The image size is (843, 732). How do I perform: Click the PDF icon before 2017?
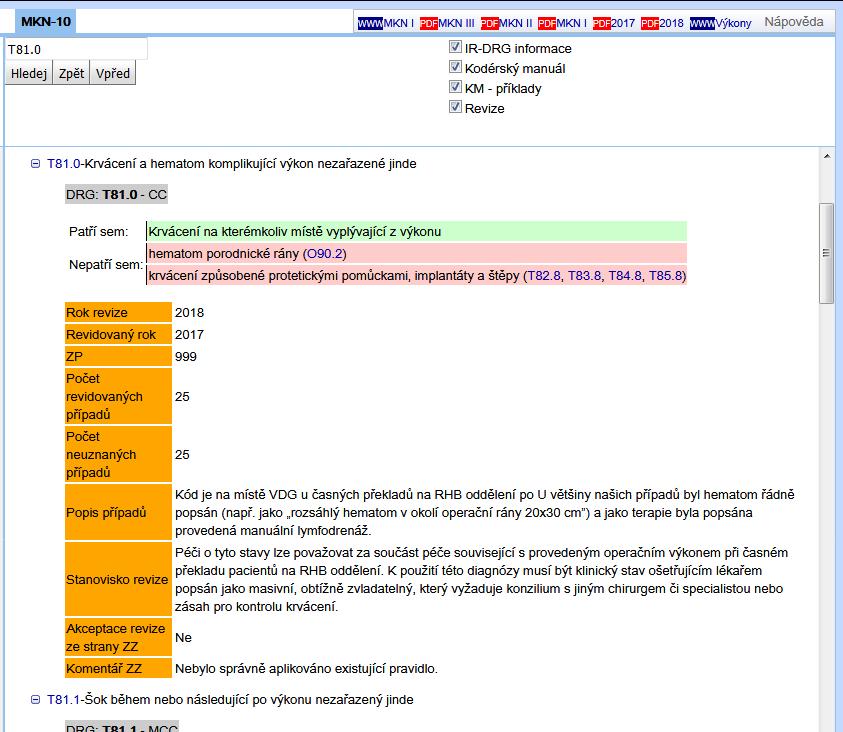(x=601, y=24)
